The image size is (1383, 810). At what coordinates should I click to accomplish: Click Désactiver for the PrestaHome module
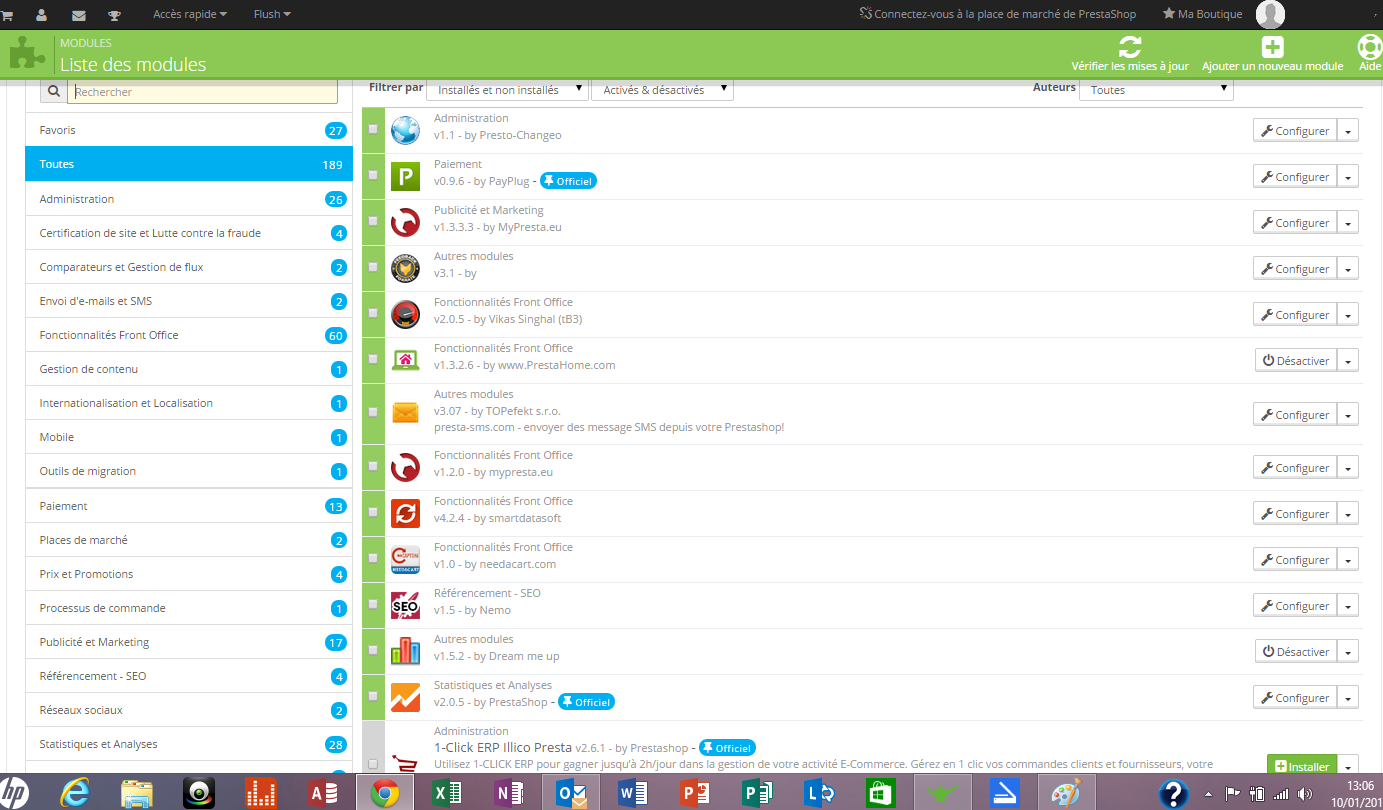pos(1296,361)
